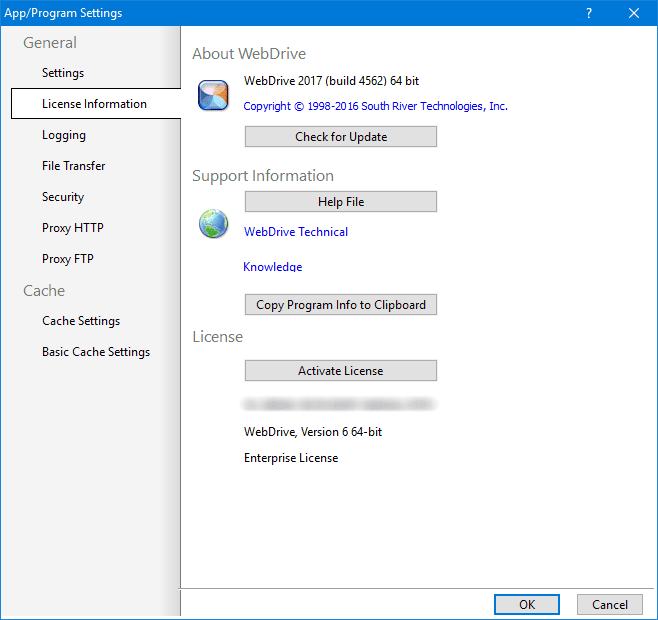Follow the WebDrive Technical link
Image resolution: width=658 pixels, height=620 pixels.
[296, 232]
